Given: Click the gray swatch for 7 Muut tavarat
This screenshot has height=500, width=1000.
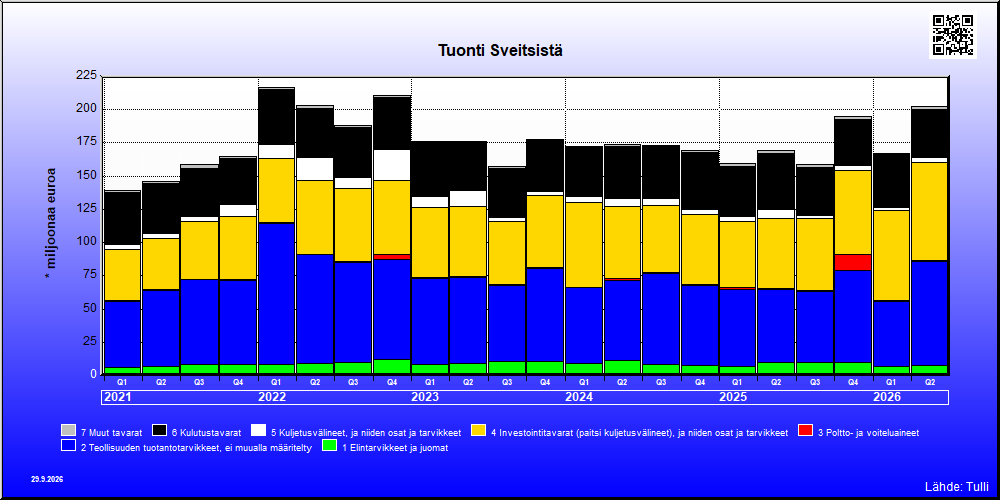Looking at the screenshot, I should (68, 431).
